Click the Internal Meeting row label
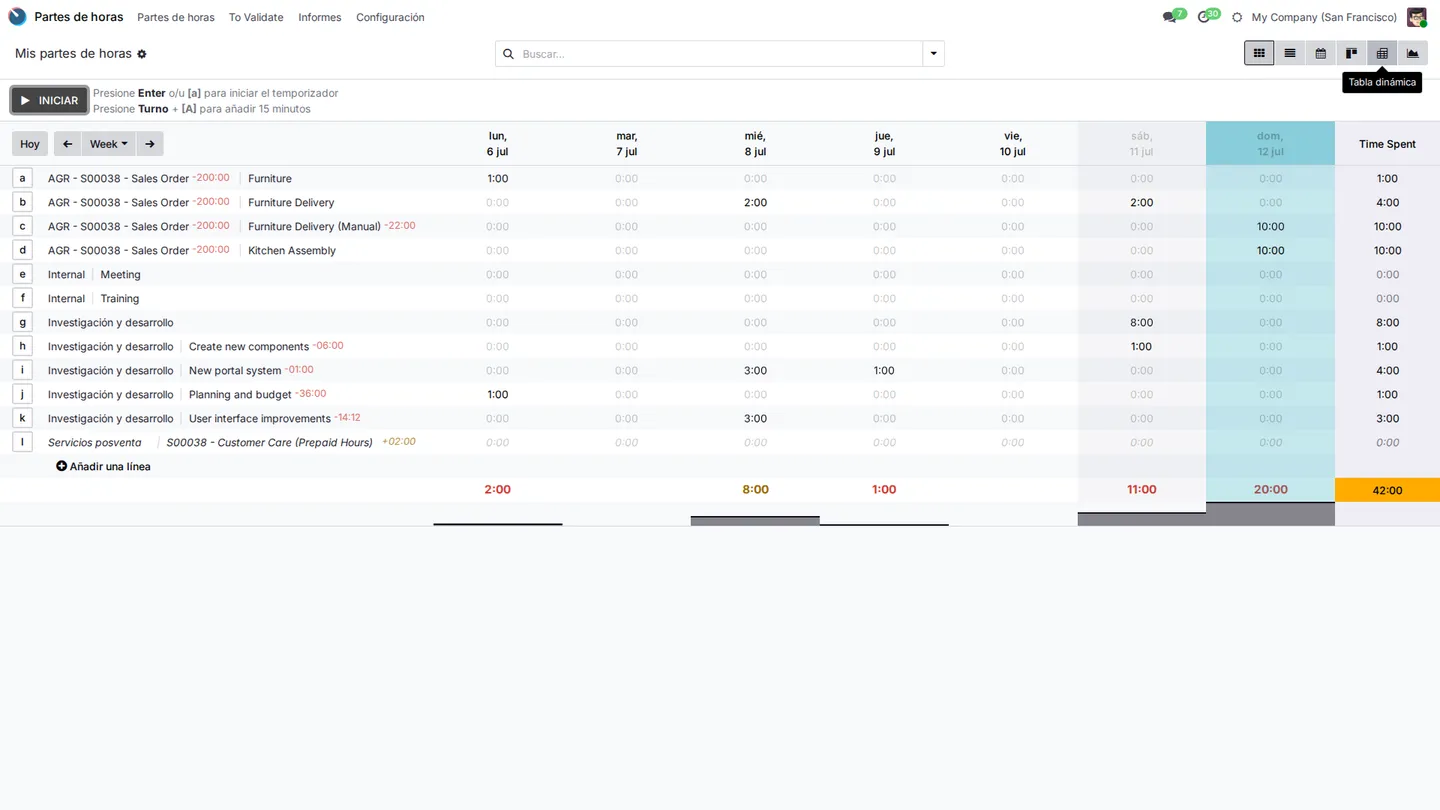This screenshot has height=810, width=1440. (94, 275)
